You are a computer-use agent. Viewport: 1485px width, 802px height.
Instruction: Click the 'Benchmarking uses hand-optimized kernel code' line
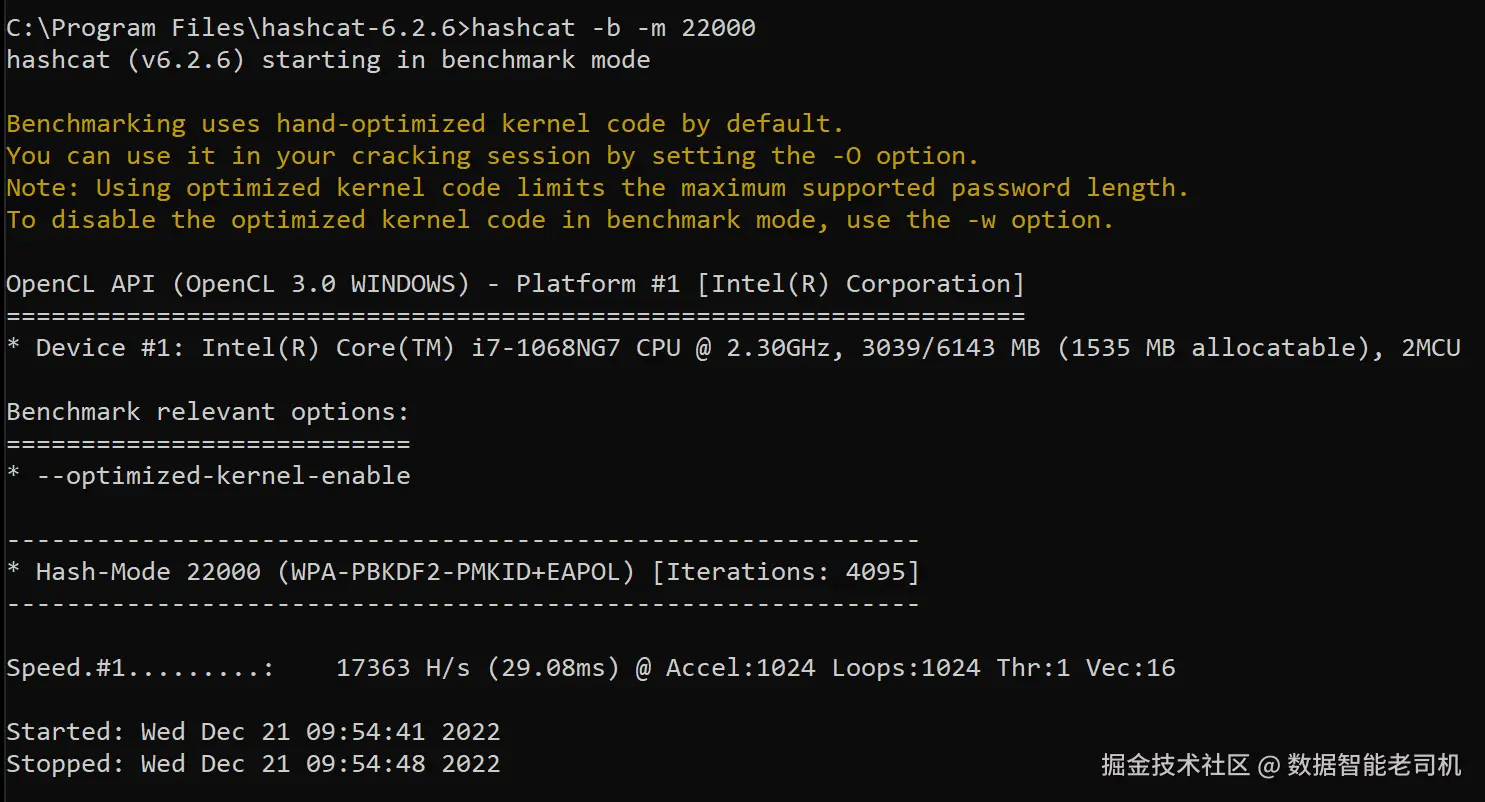425,124
